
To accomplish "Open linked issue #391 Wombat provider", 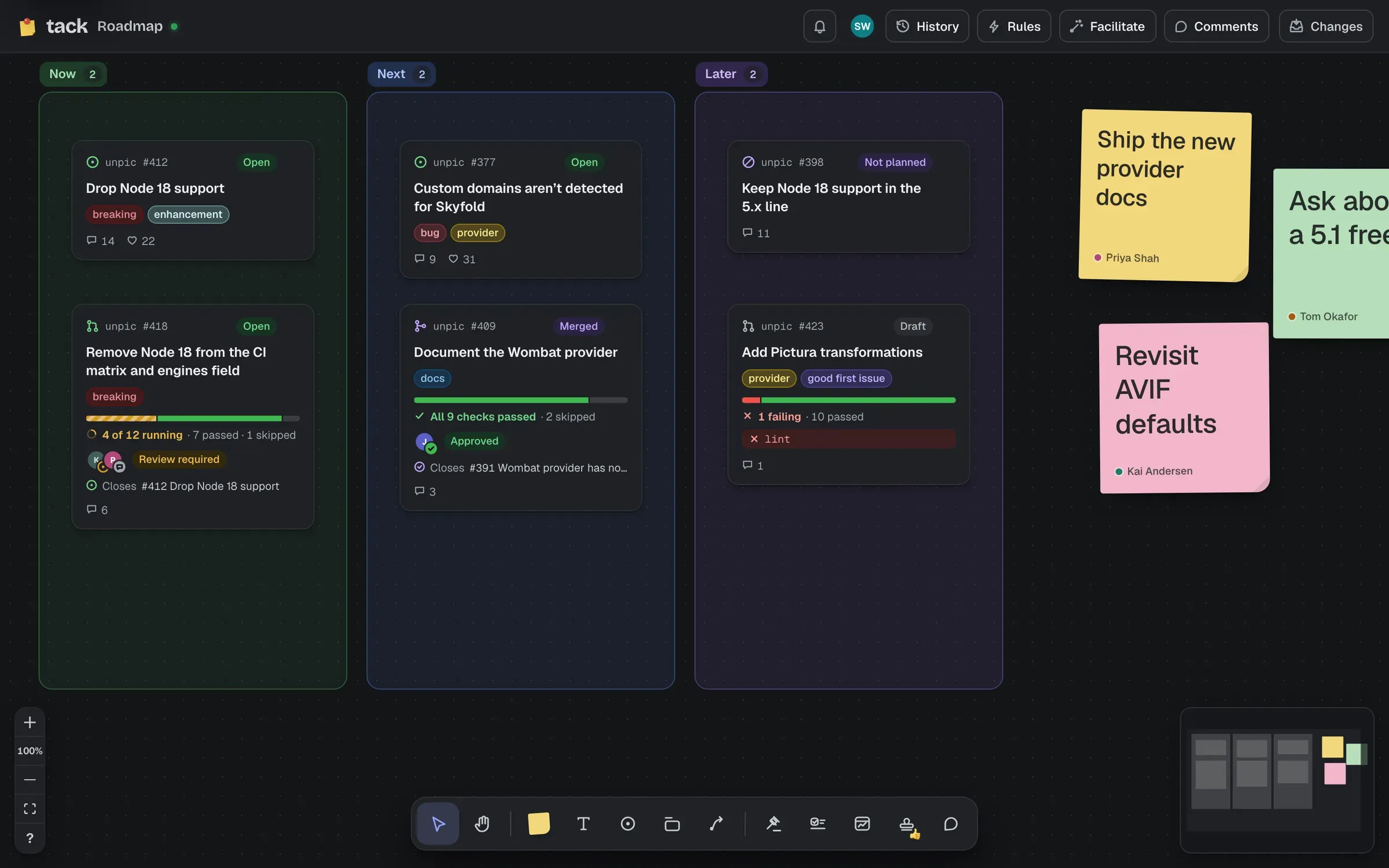I will click(x=548, y=468).
